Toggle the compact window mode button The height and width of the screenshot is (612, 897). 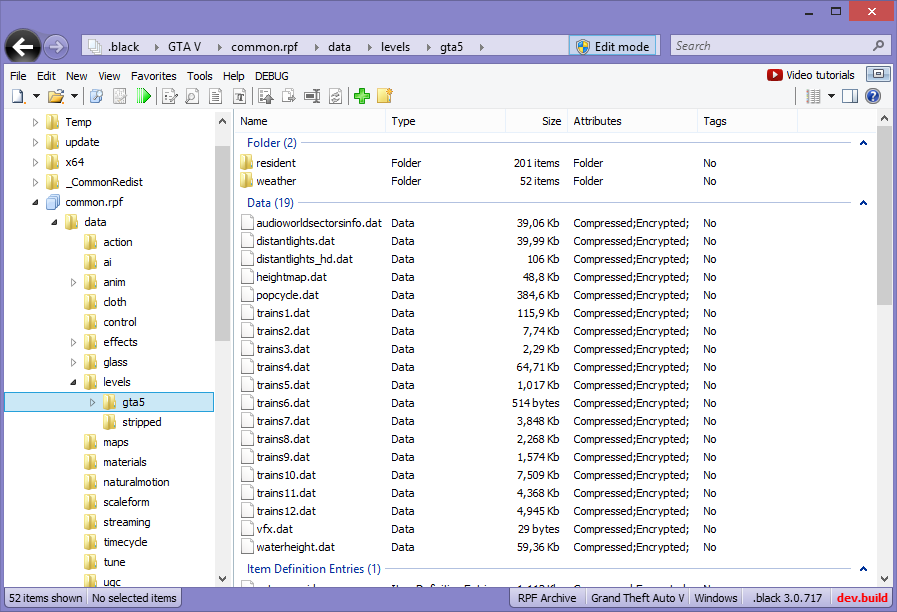point(878,74)
